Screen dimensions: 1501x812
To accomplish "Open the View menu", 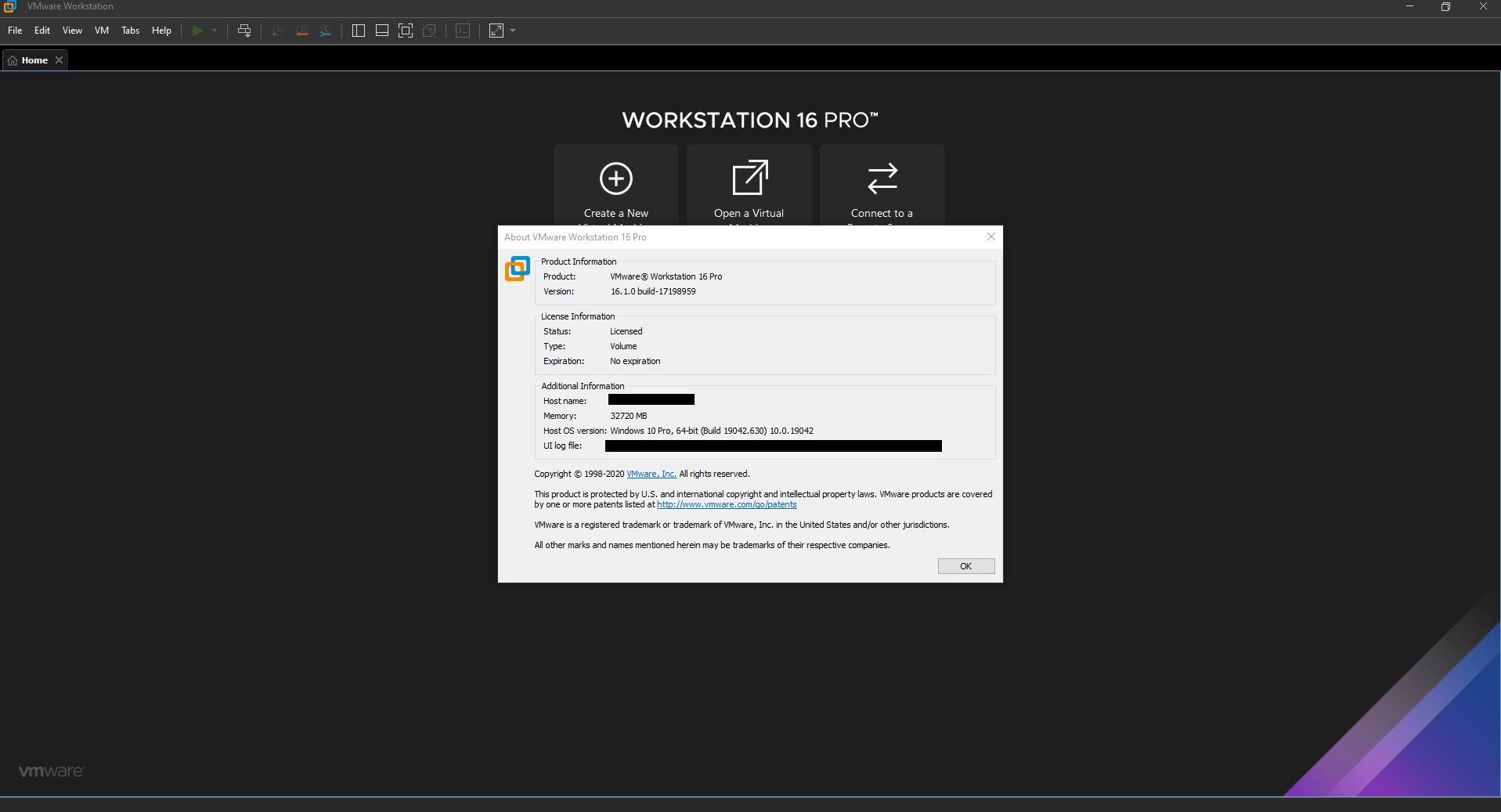I will [72, 31].
